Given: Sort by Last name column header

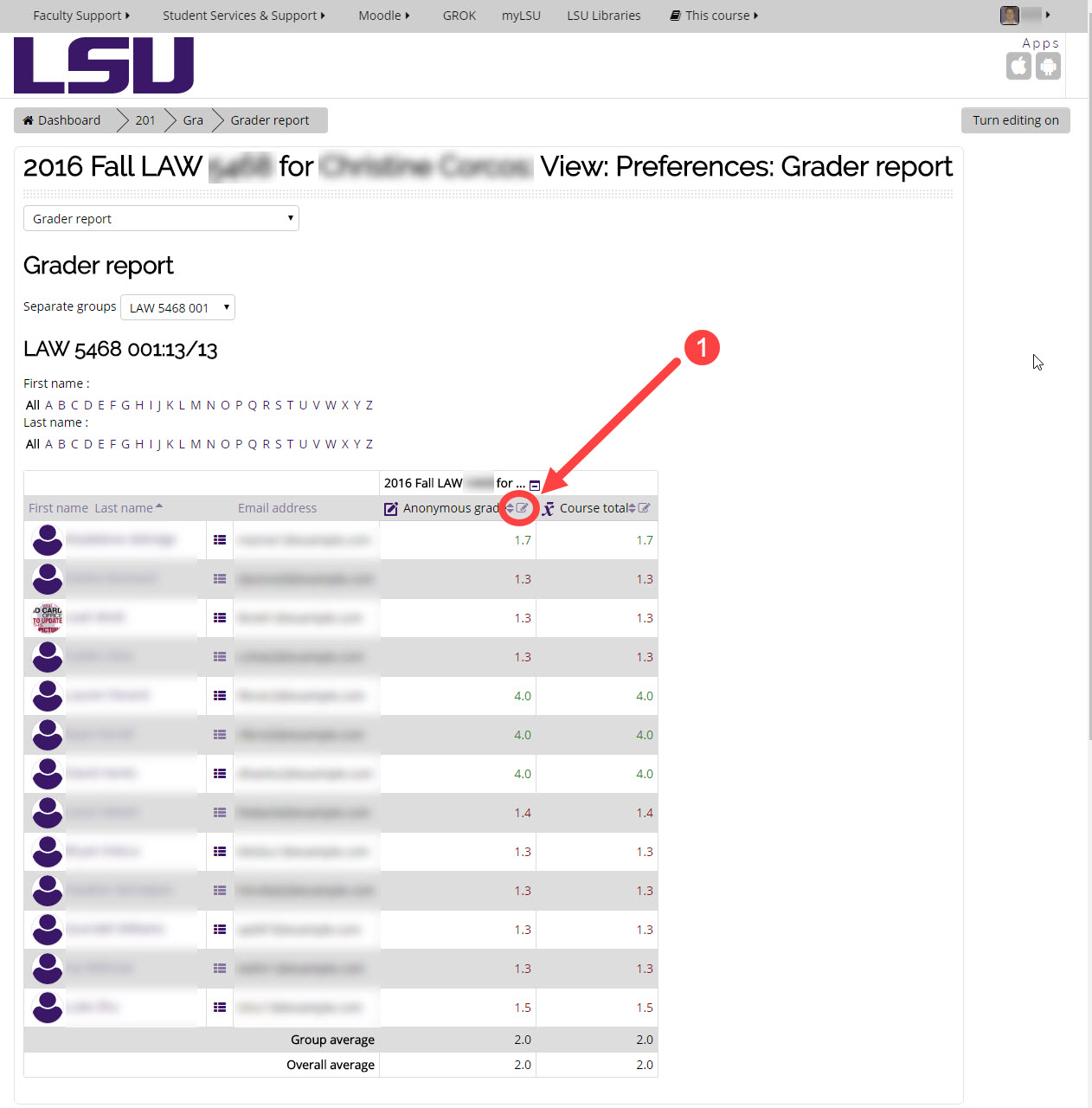Looking at the screenshot, I should pyautogui.click(x=124, y=508).
